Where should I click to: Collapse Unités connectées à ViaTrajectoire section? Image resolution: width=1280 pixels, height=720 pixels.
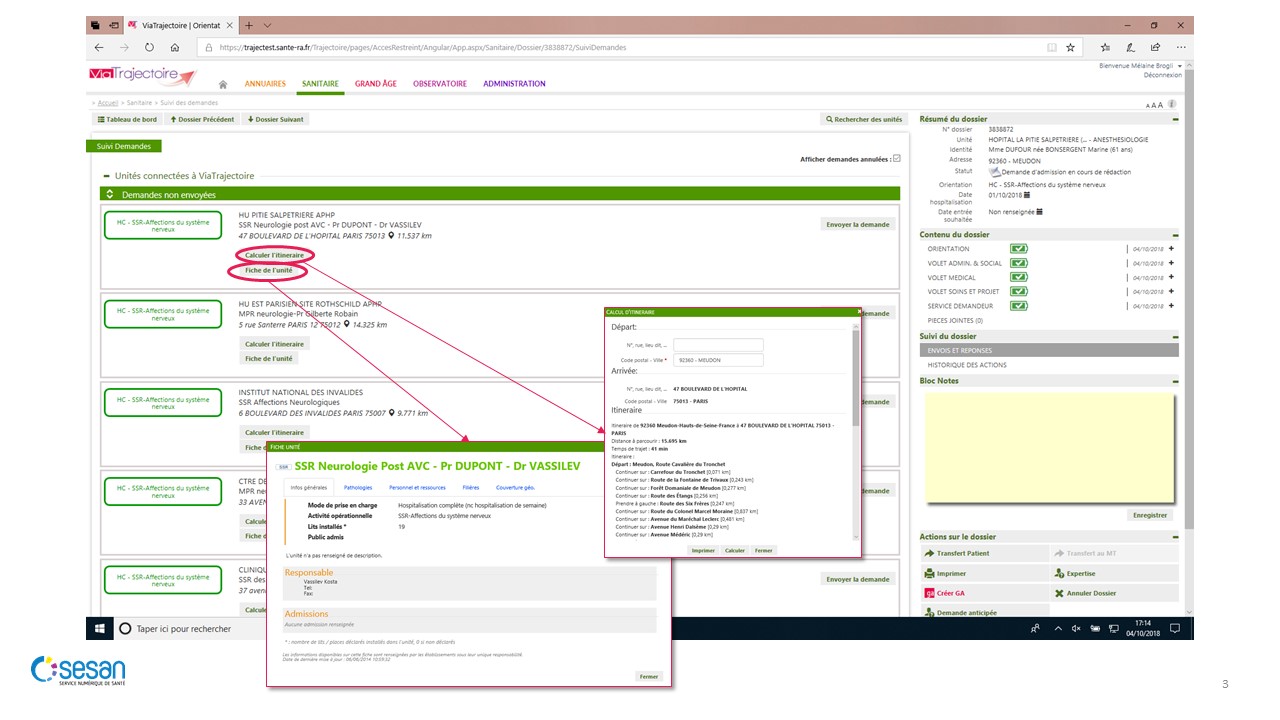[108, 176]
